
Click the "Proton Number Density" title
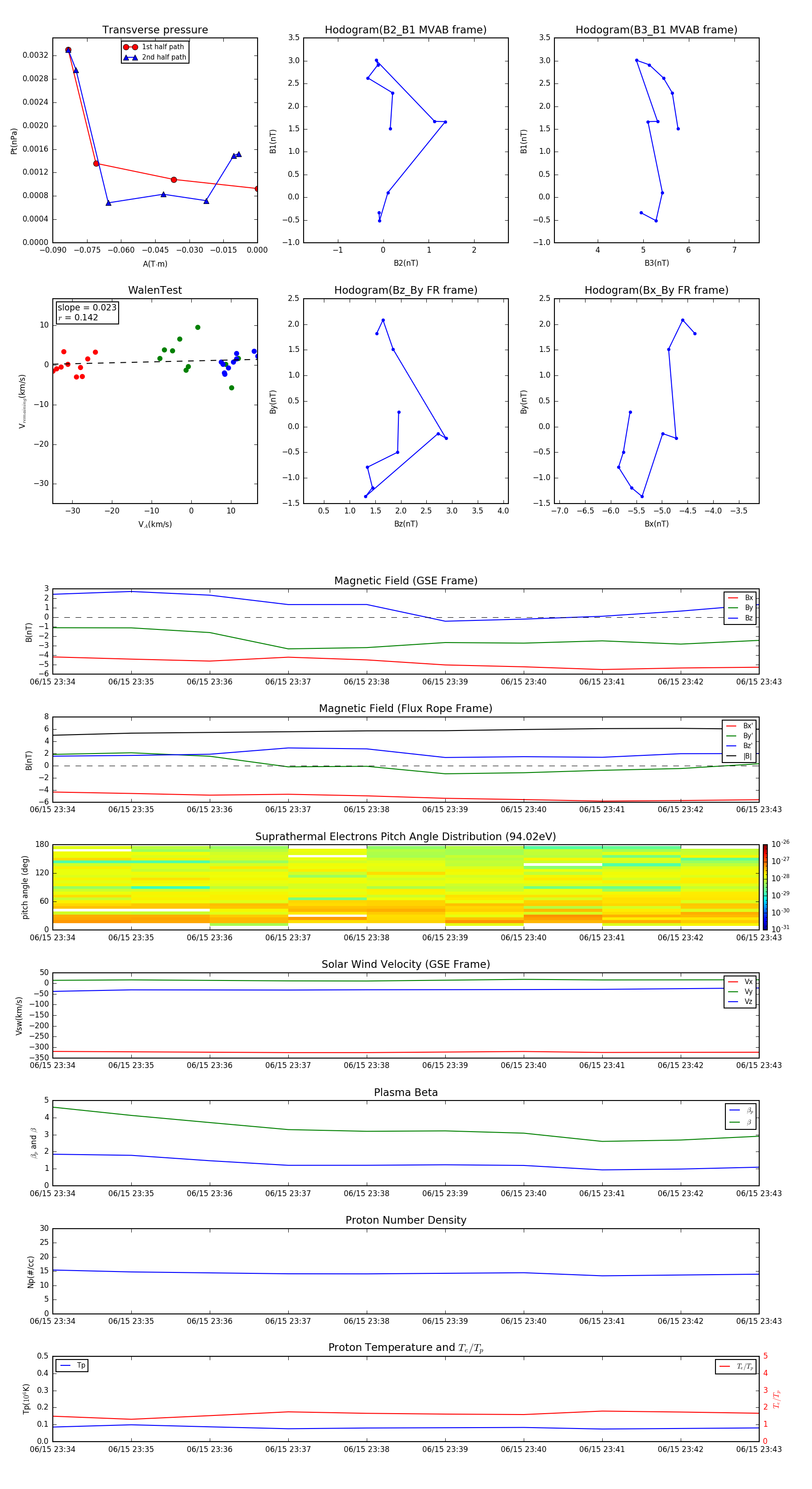coord(406,1220)
